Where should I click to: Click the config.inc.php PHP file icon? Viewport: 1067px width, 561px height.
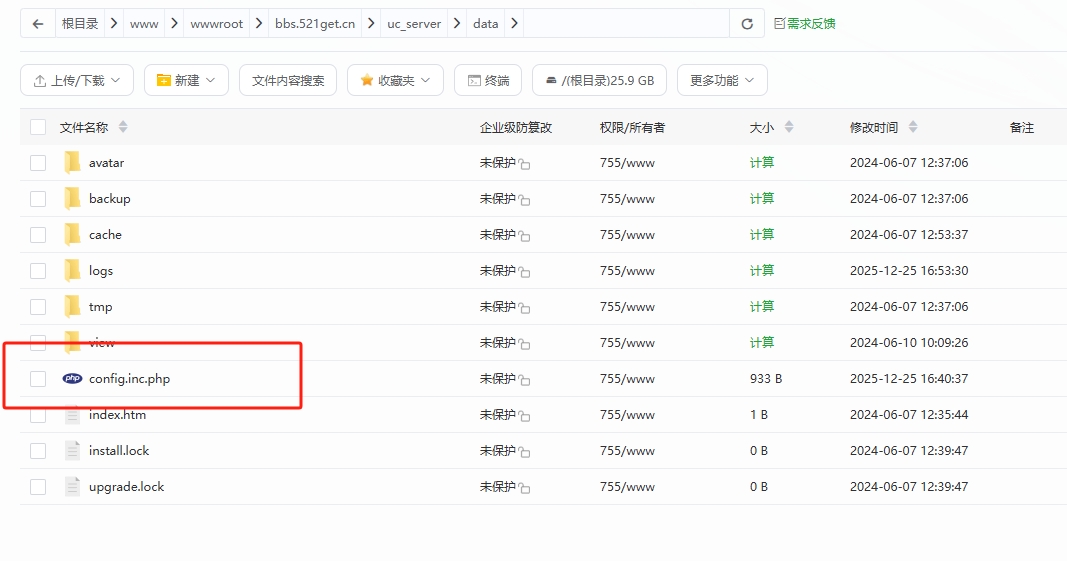(x=72, y=379)
